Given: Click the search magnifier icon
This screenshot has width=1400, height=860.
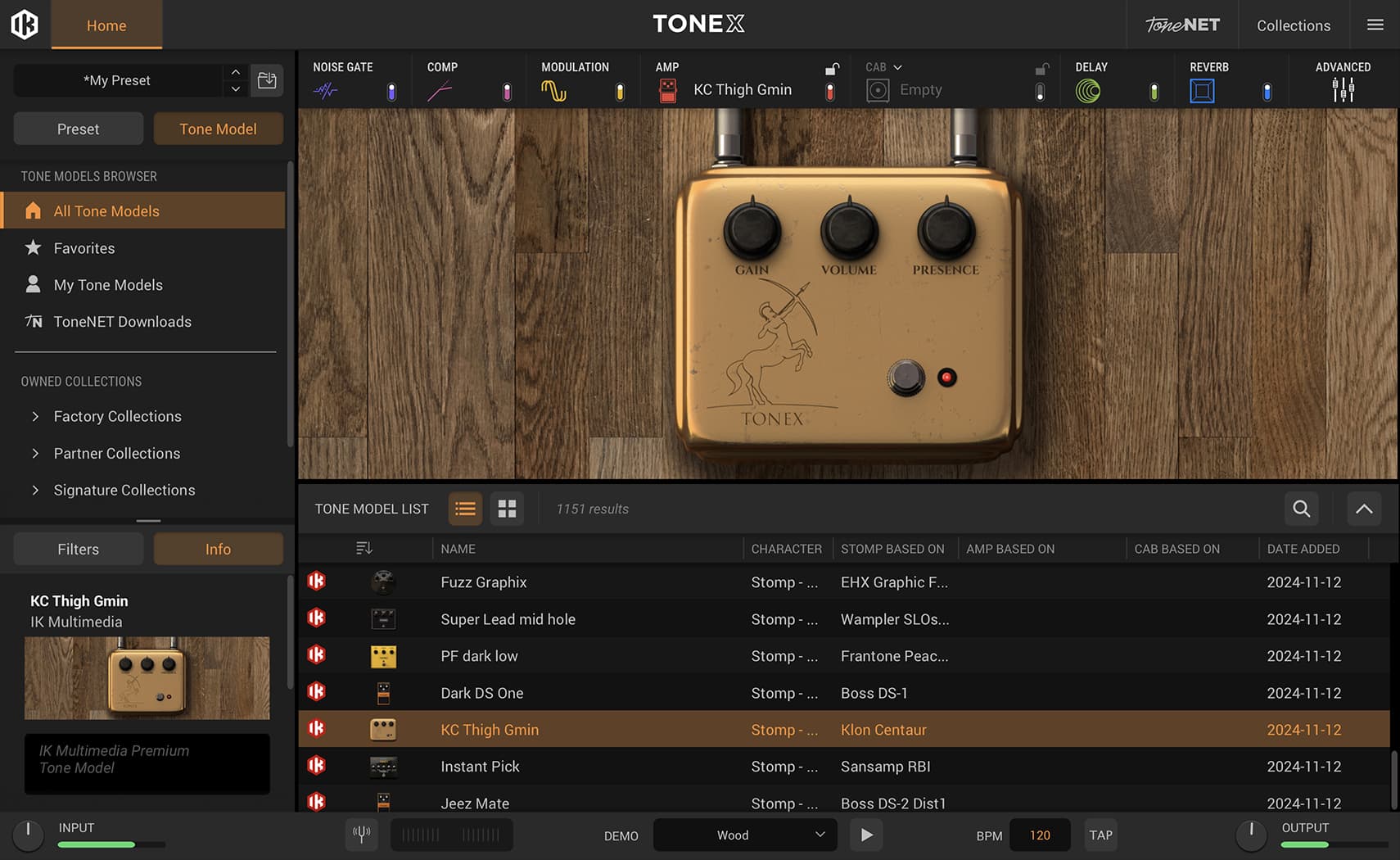Looking at the screenshot, I should [1301, 509].
